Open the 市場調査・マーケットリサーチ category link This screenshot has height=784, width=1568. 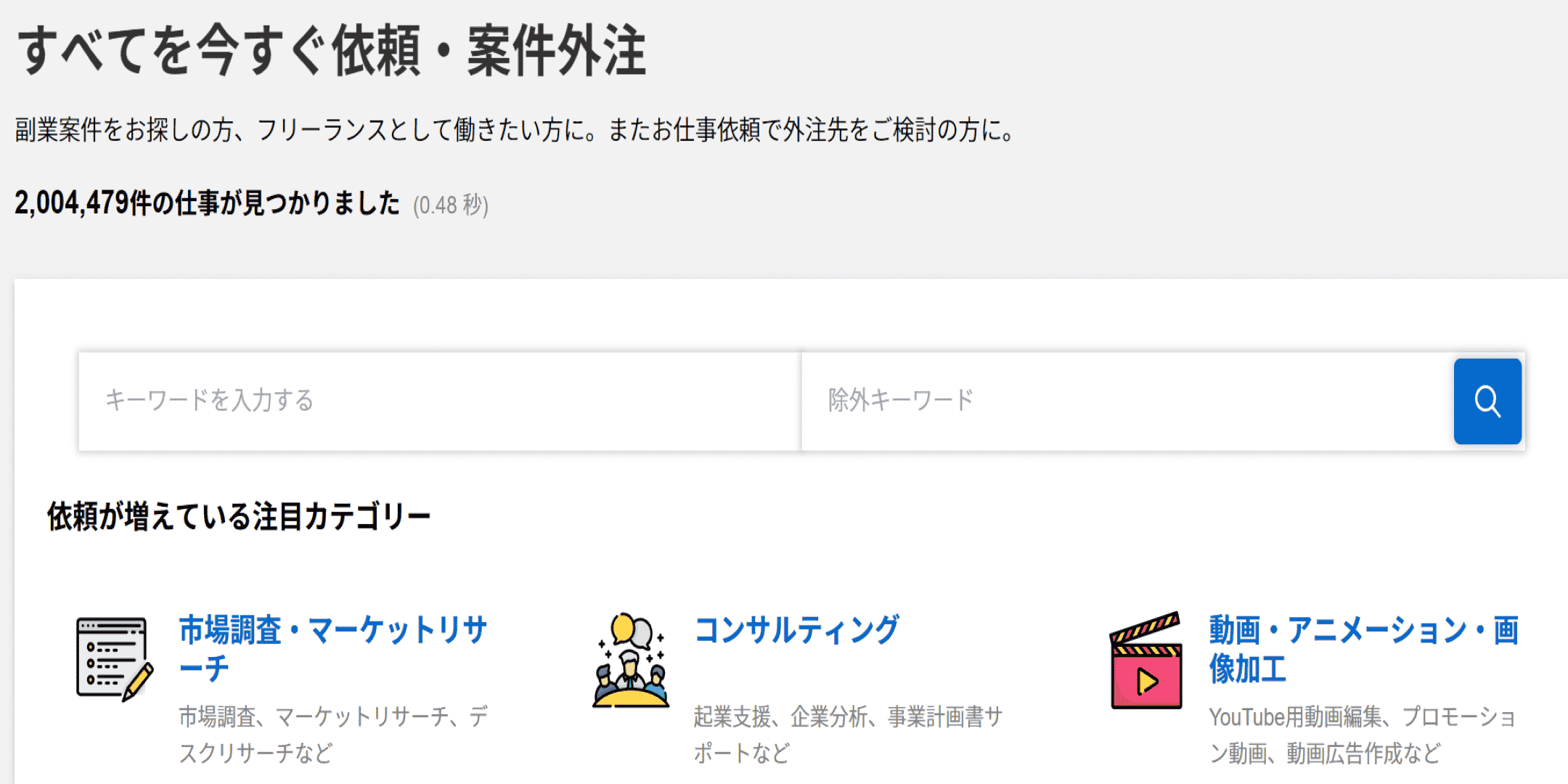333,649
